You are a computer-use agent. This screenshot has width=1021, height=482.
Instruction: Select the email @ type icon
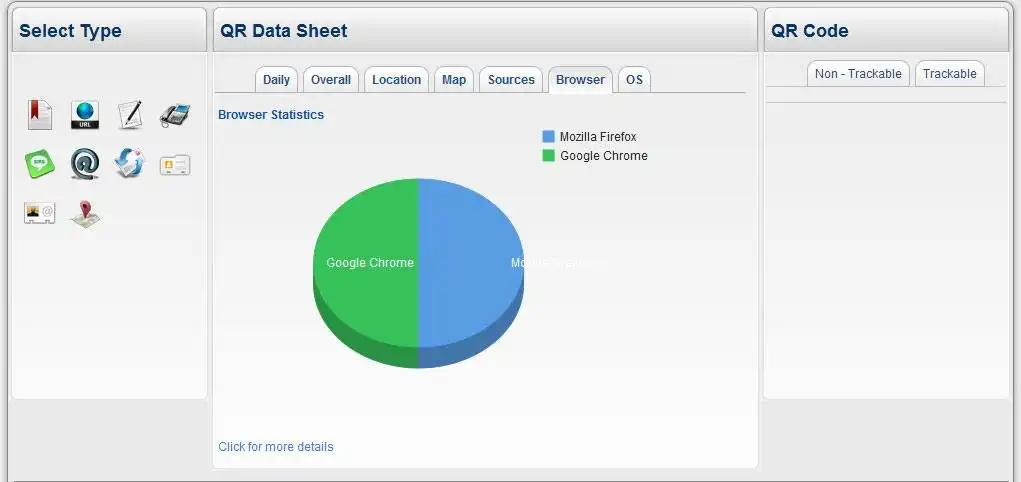tap(85, 164)
